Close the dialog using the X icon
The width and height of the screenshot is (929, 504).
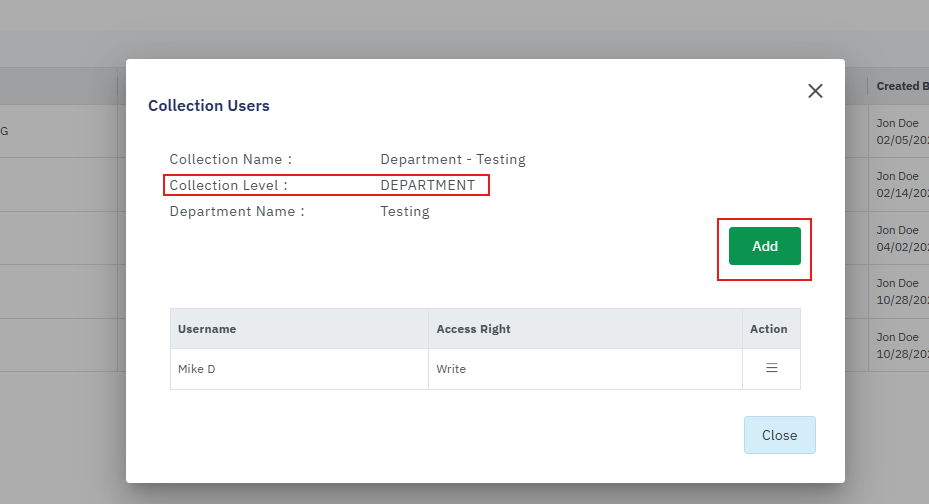[x=815, y=91]
